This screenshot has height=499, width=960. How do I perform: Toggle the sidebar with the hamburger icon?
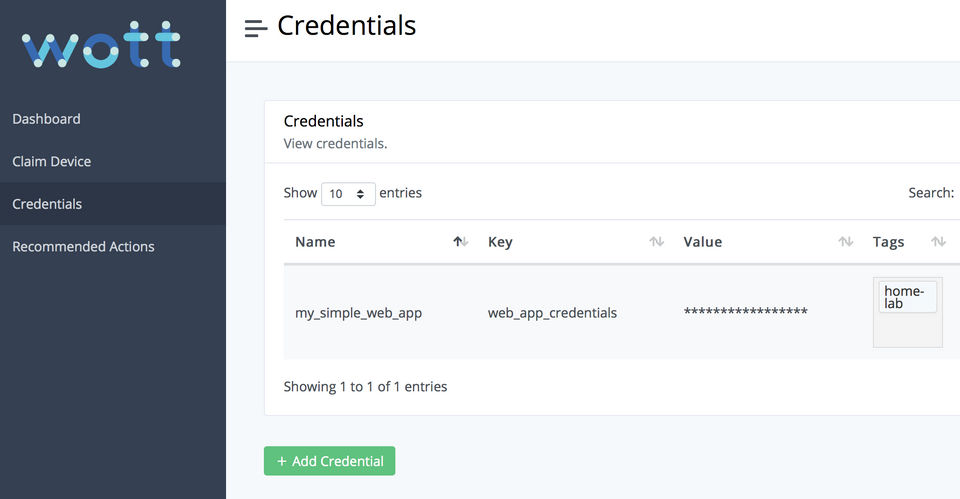256,28
